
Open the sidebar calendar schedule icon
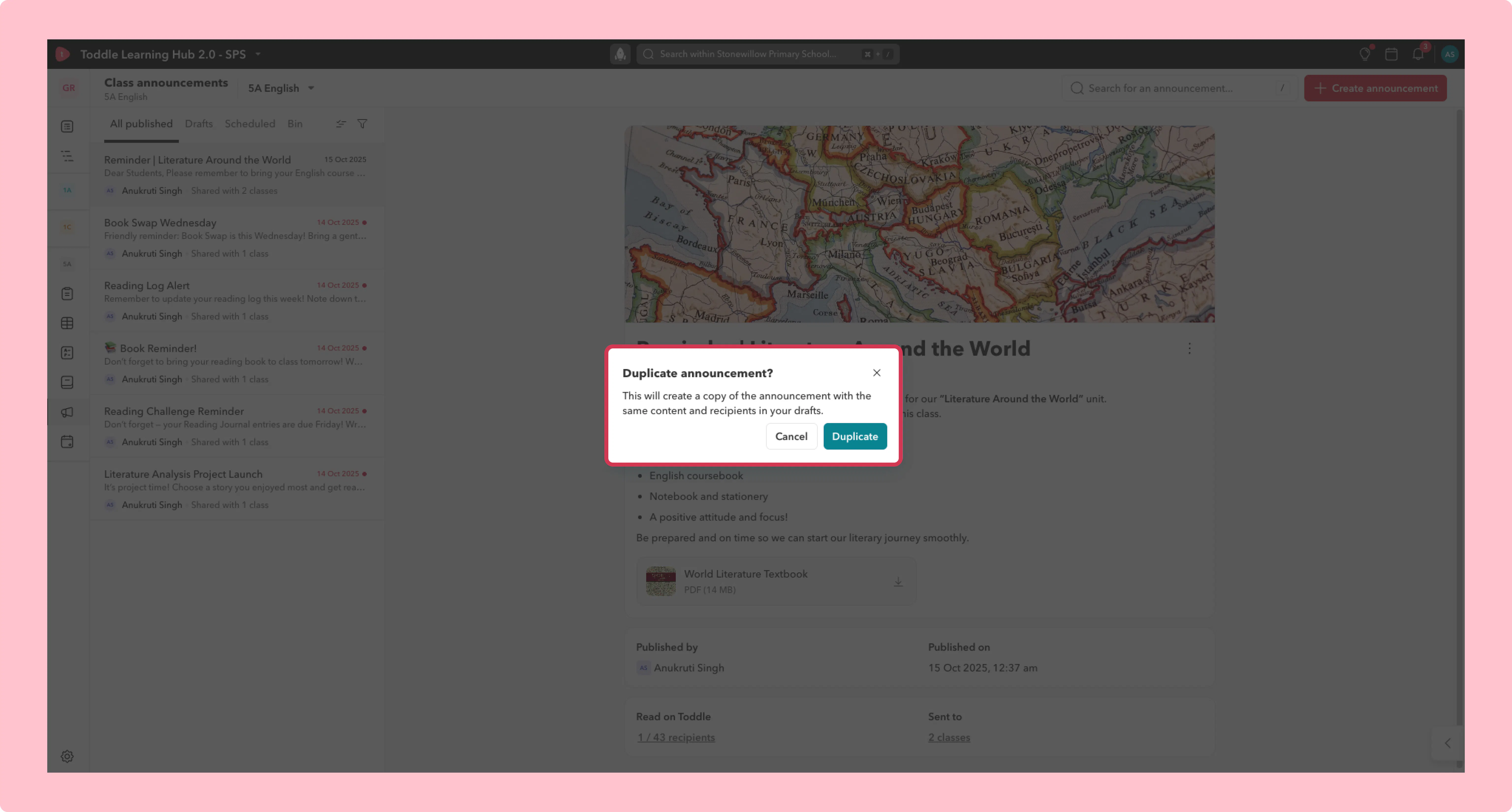(67, 442)
